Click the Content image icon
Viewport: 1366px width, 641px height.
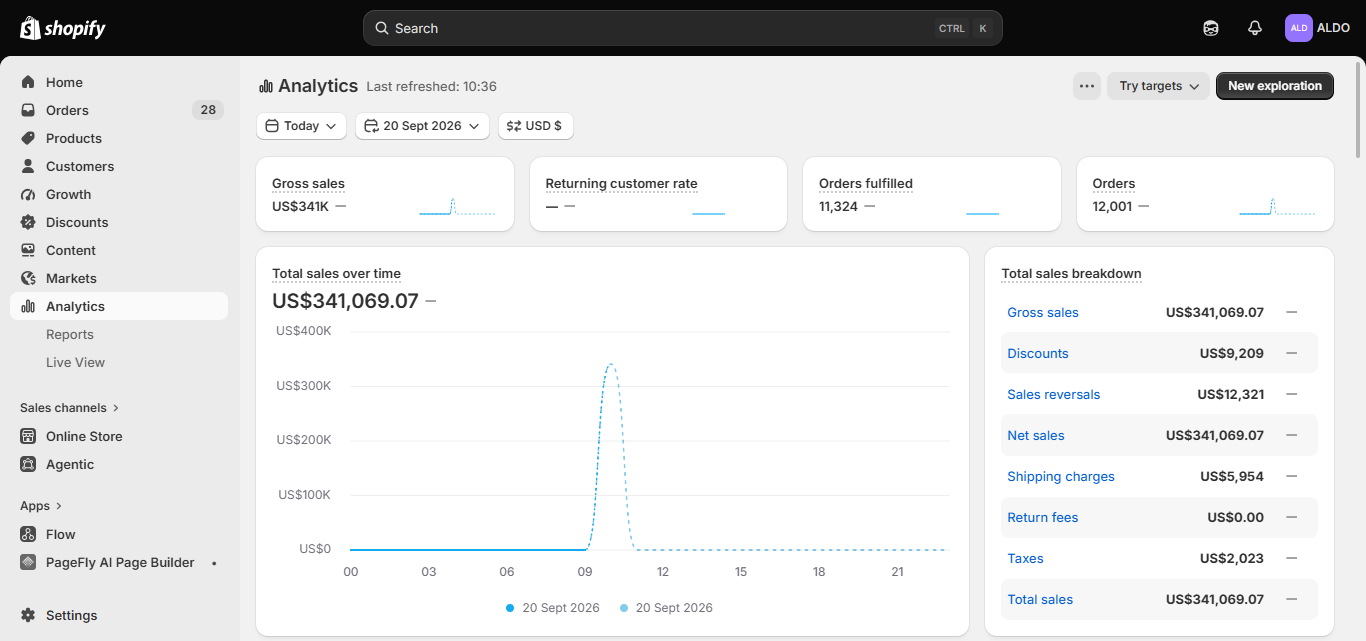(x=28, y=250)
